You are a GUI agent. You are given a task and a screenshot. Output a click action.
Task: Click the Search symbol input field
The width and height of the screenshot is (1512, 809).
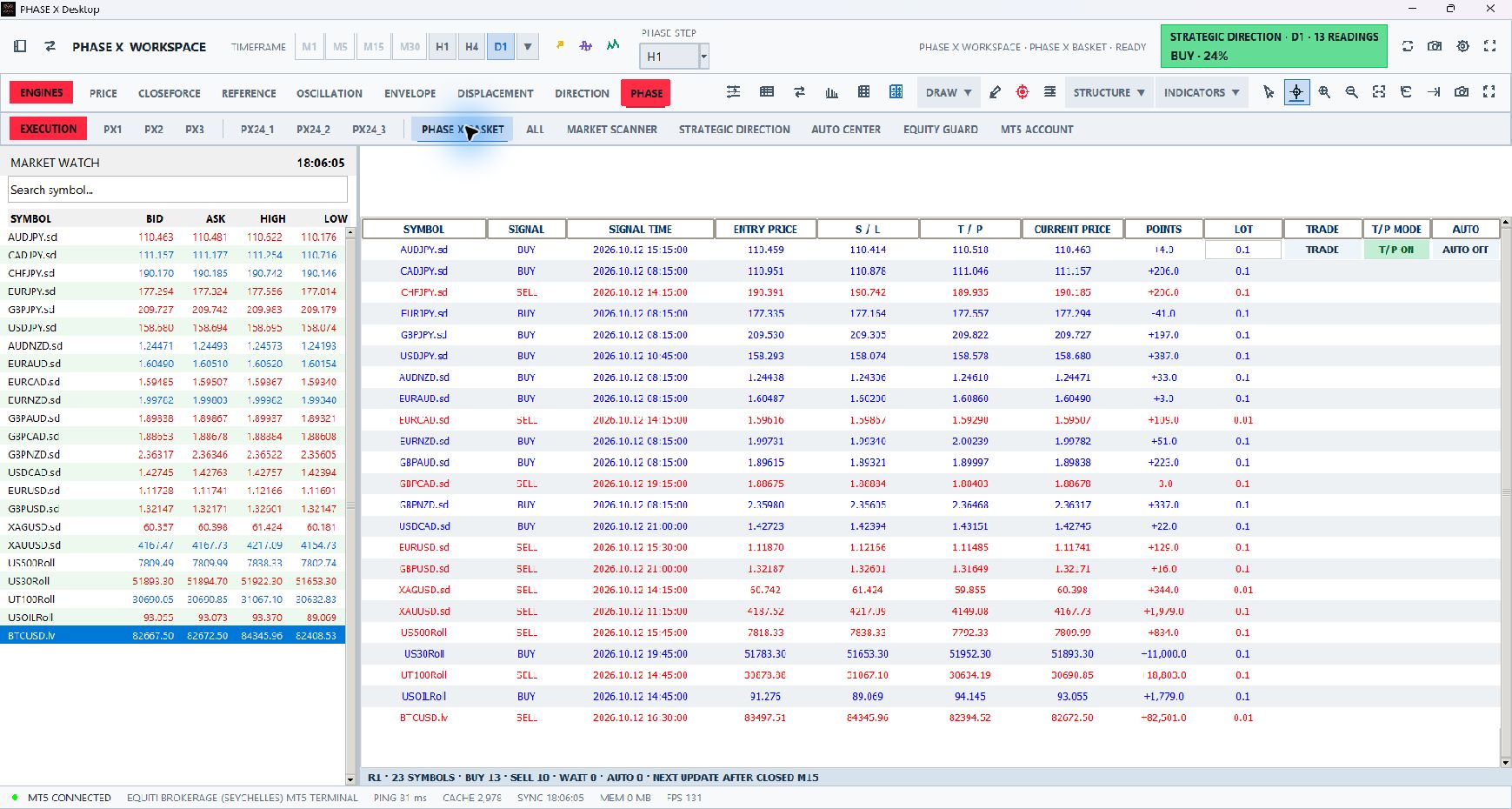click(178, 190)
